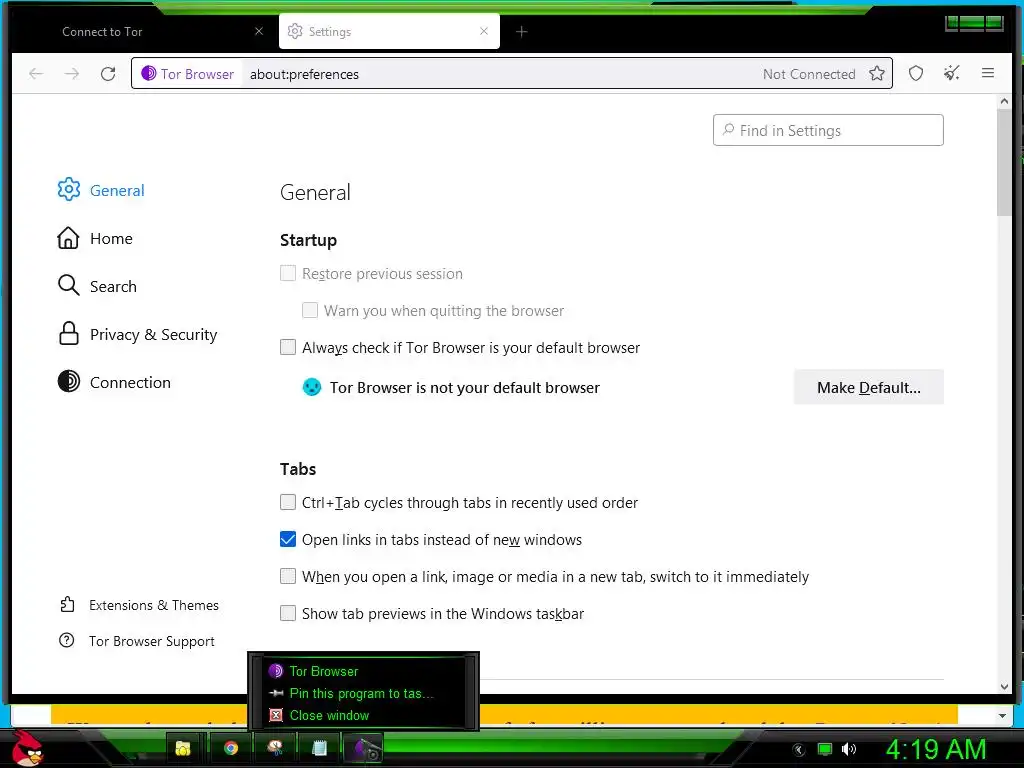Reload the current page

coord(108,74)
